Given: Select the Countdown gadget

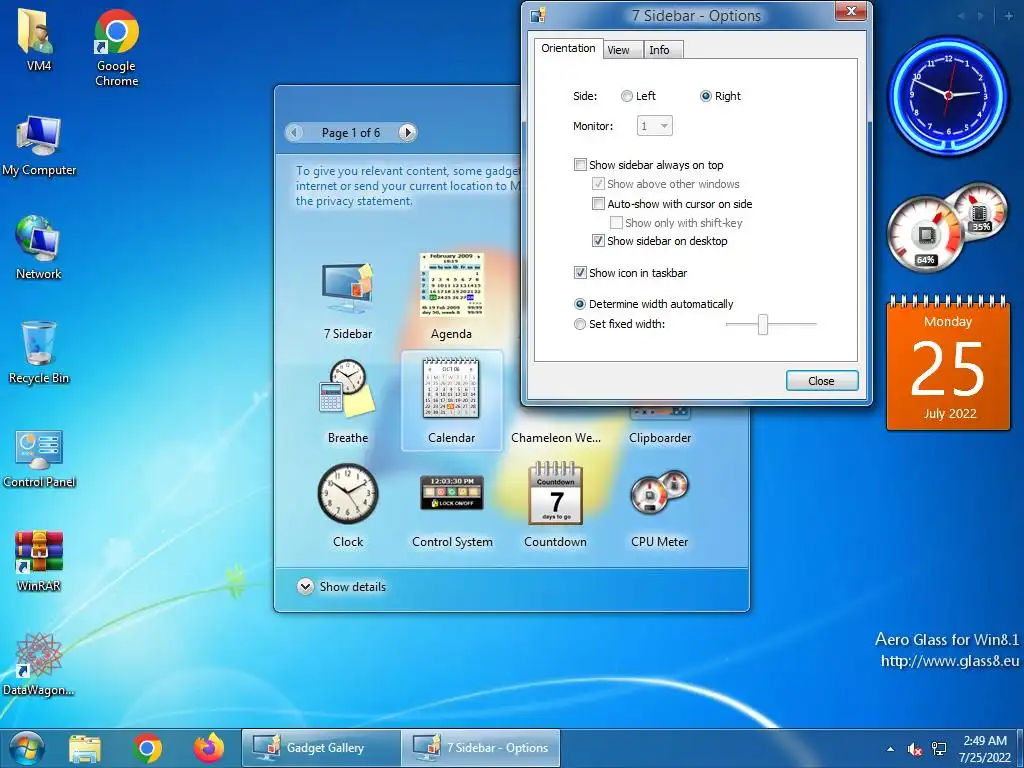Looking at the screenshot, I should coord(555,505).
